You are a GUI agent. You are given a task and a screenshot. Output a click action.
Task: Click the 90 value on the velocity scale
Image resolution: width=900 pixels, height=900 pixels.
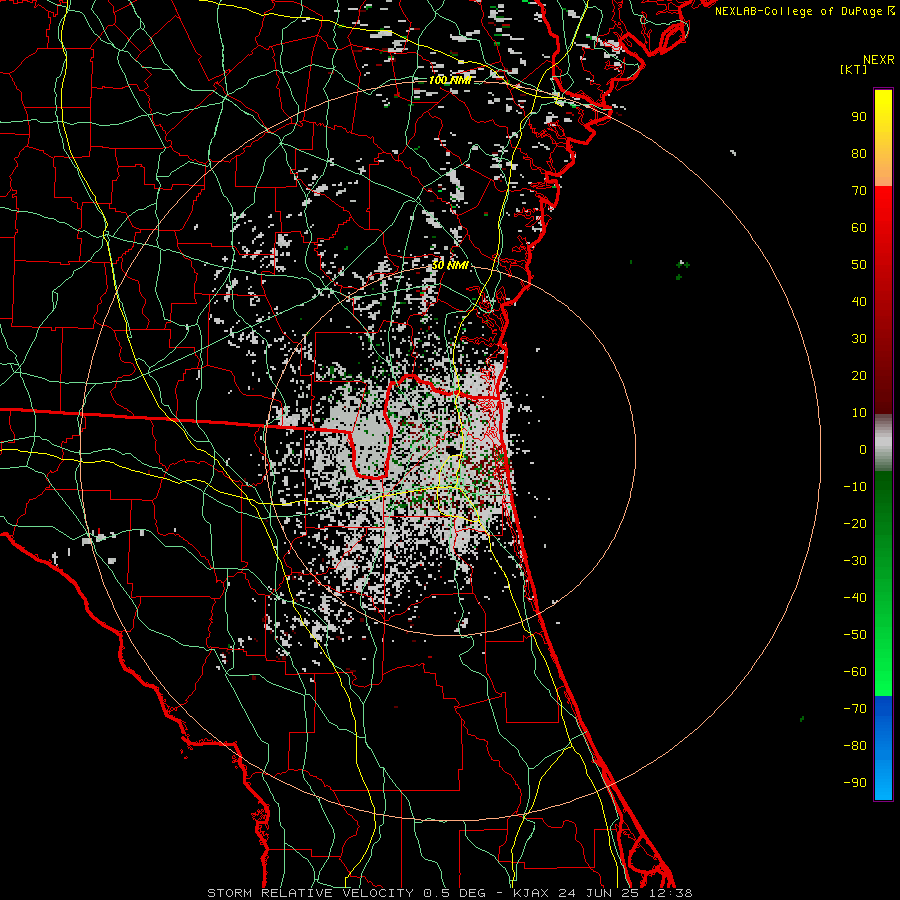point(859,117)
